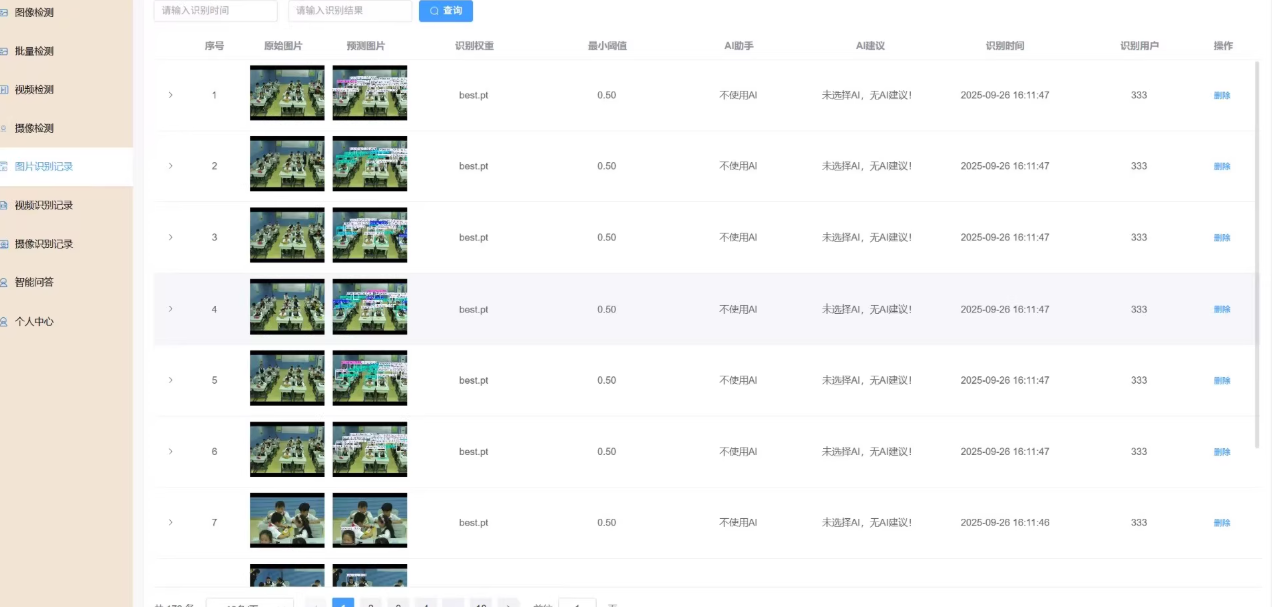This screenshot has height=607, width=1272.
Task: Click the 预测图片 column header
Action: click(x=366, y=46)
